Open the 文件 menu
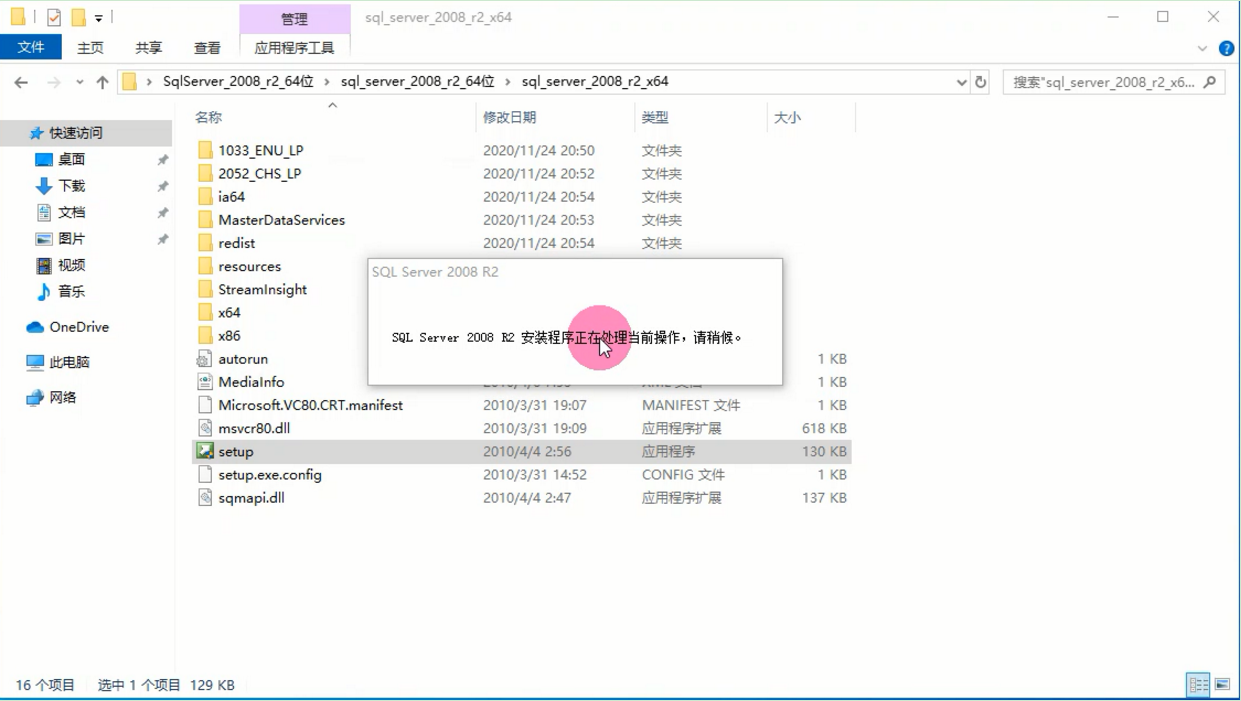 [31, 47]
